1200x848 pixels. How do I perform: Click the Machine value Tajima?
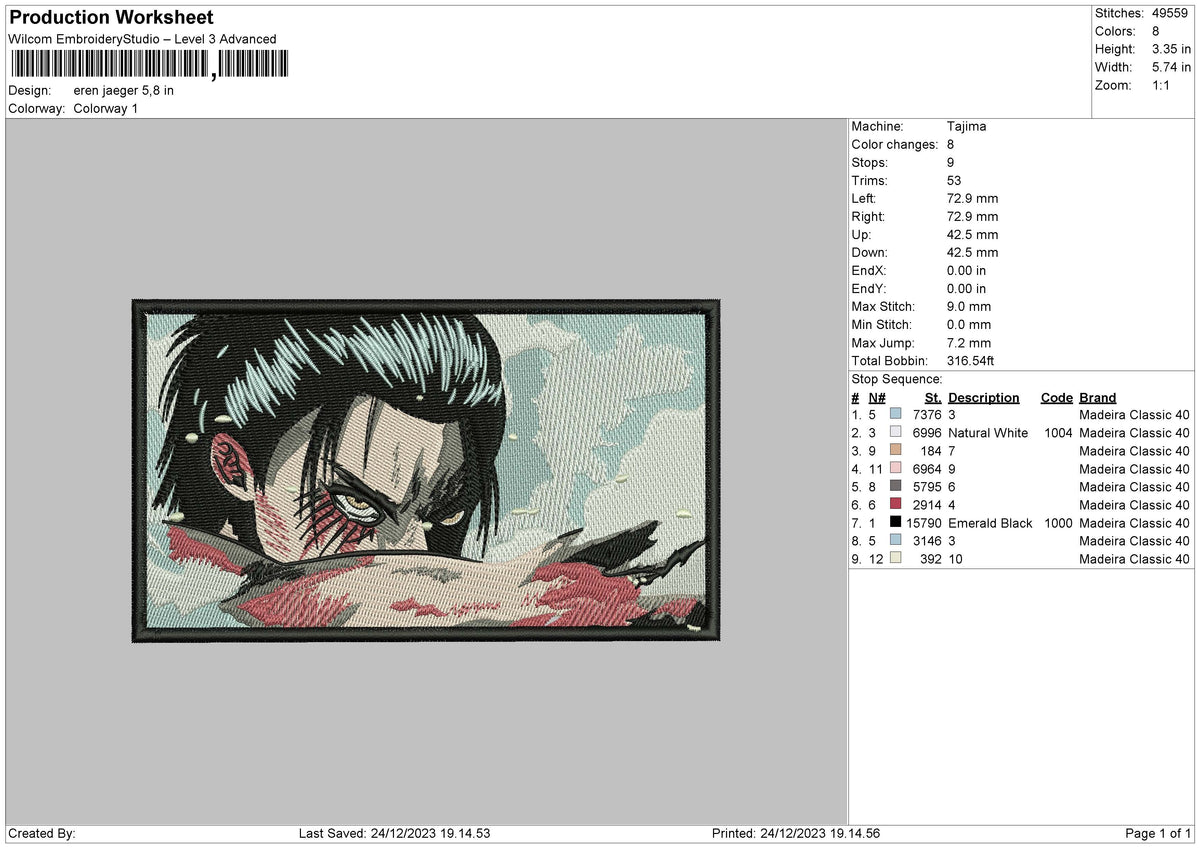[x=966, y=126]
